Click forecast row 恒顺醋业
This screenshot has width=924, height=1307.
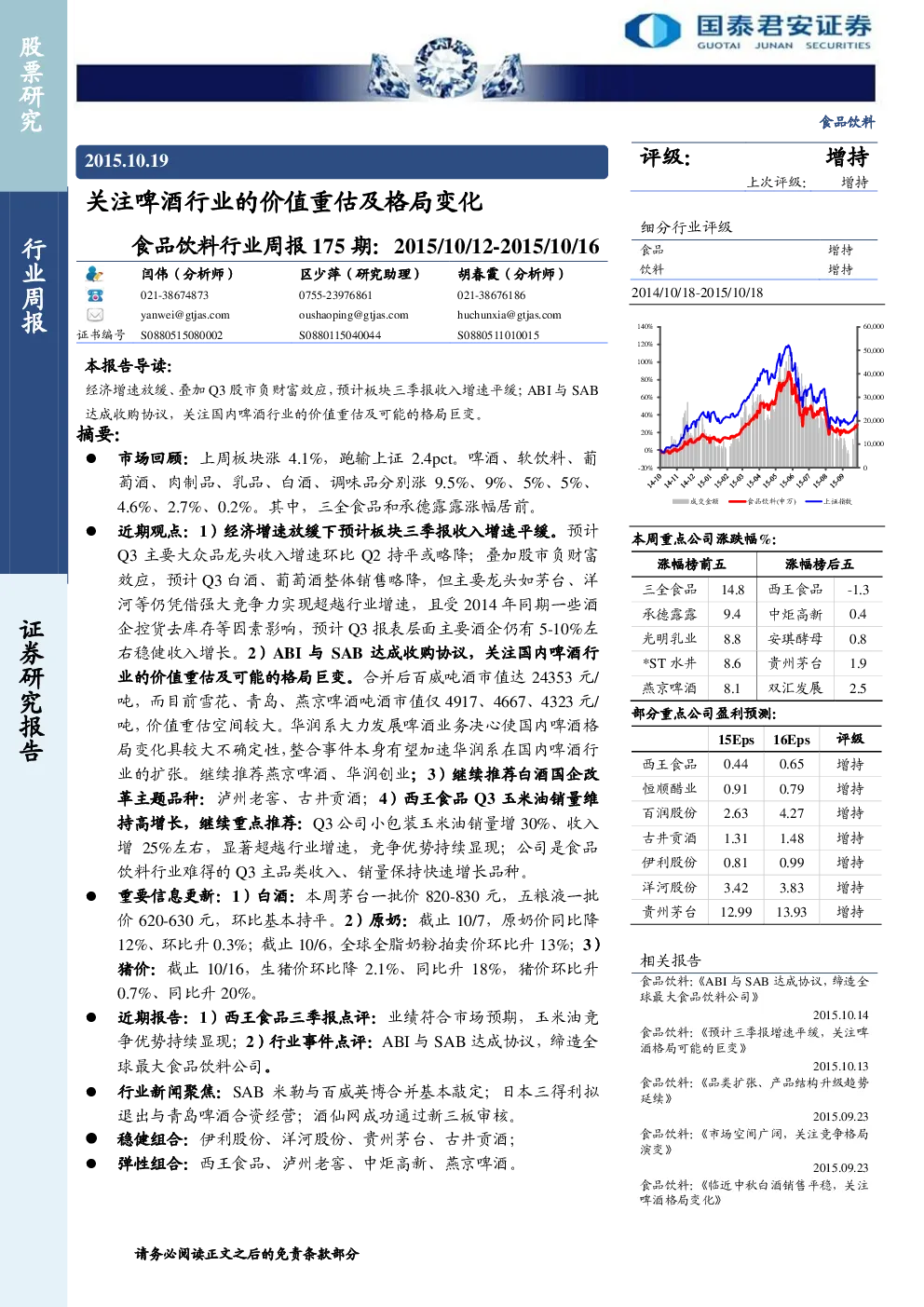pyautogui.click(x=755, y=789)
